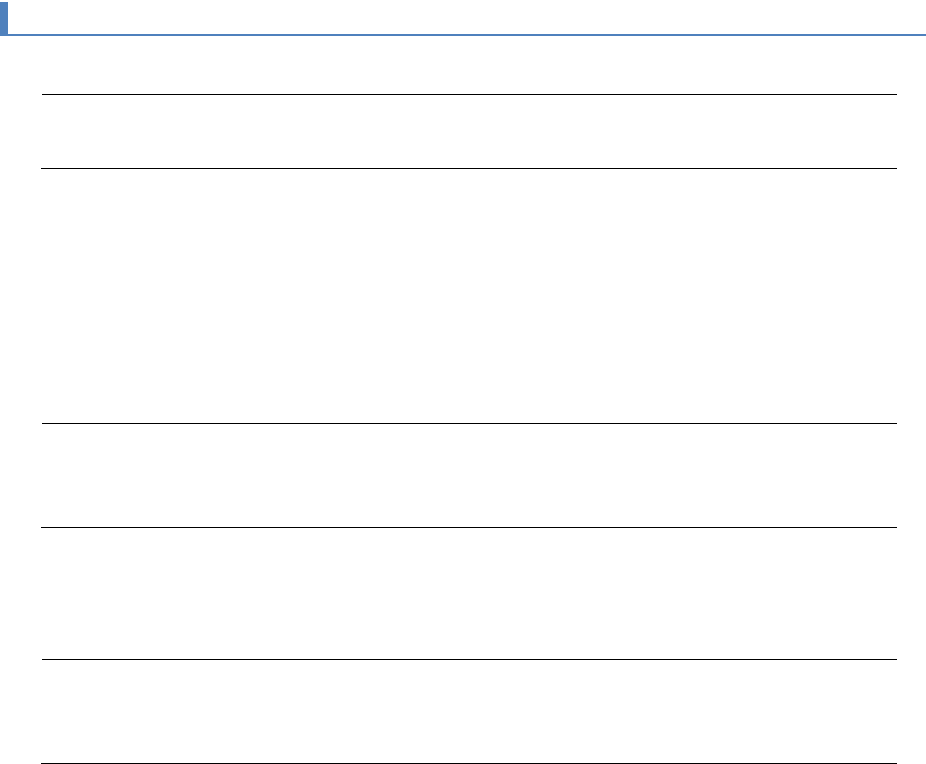Click the white margin left of the table
Image resolution: width=926 pixels, height=764 pixels.
20,400
